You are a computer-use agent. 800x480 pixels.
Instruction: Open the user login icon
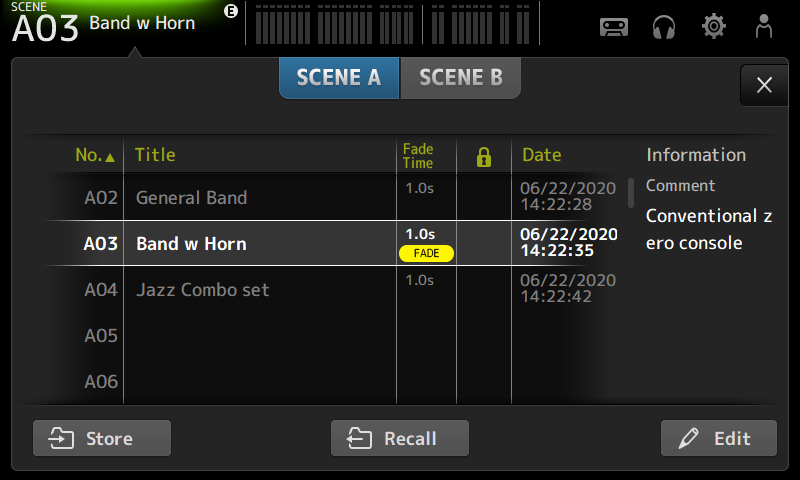(x=764, y=27)
